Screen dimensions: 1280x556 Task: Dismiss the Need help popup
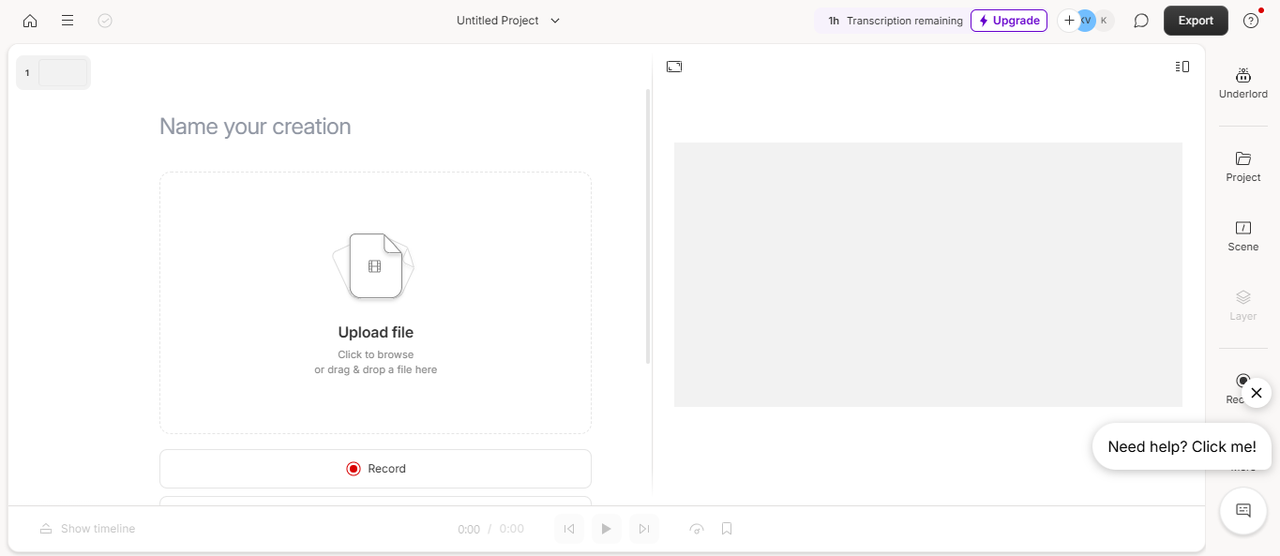1257,393
